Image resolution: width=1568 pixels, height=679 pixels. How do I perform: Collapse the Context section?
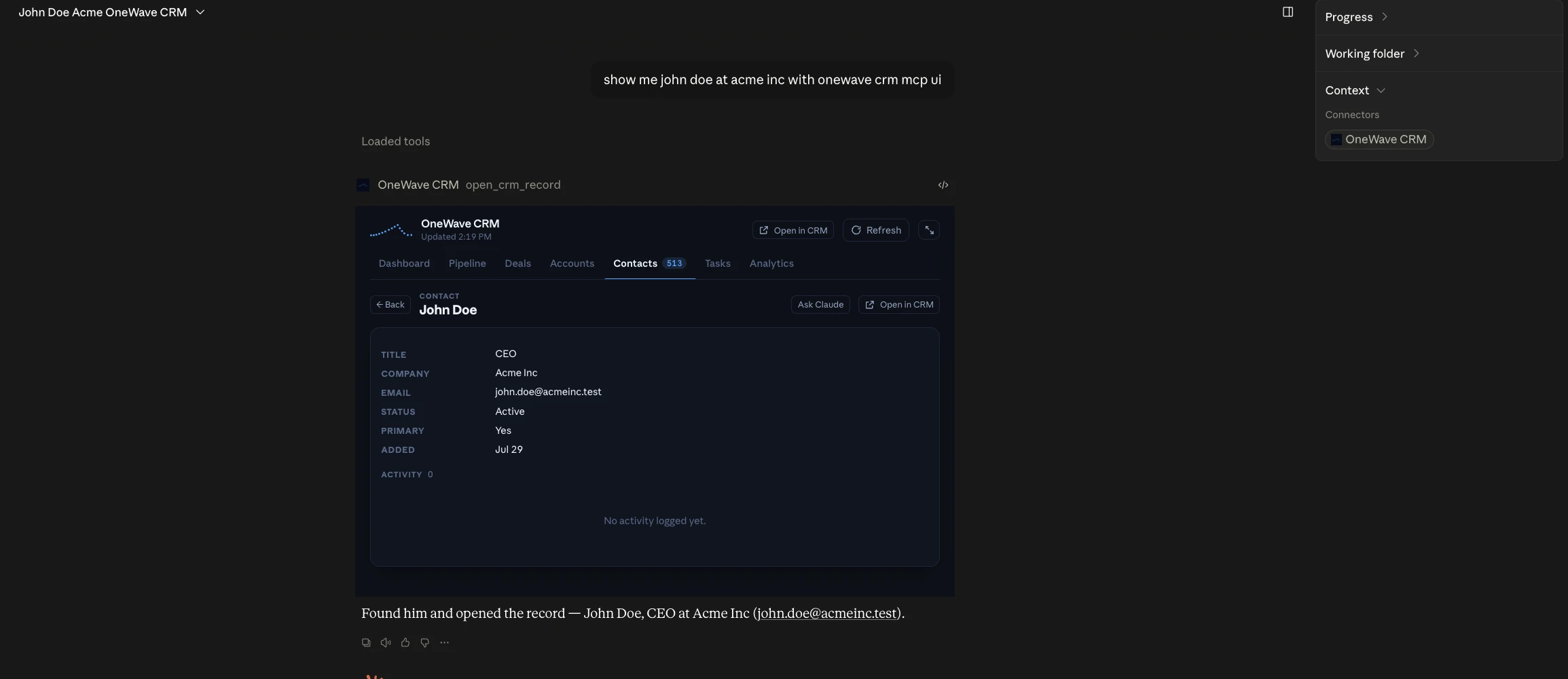tap(1355, 90)
